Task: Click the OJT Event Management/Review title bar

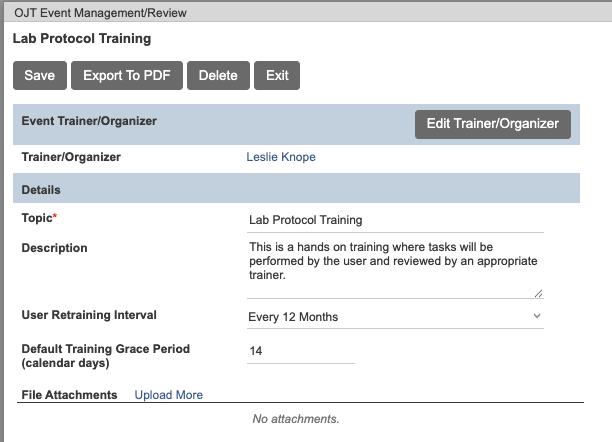Action: pos(308,13)
